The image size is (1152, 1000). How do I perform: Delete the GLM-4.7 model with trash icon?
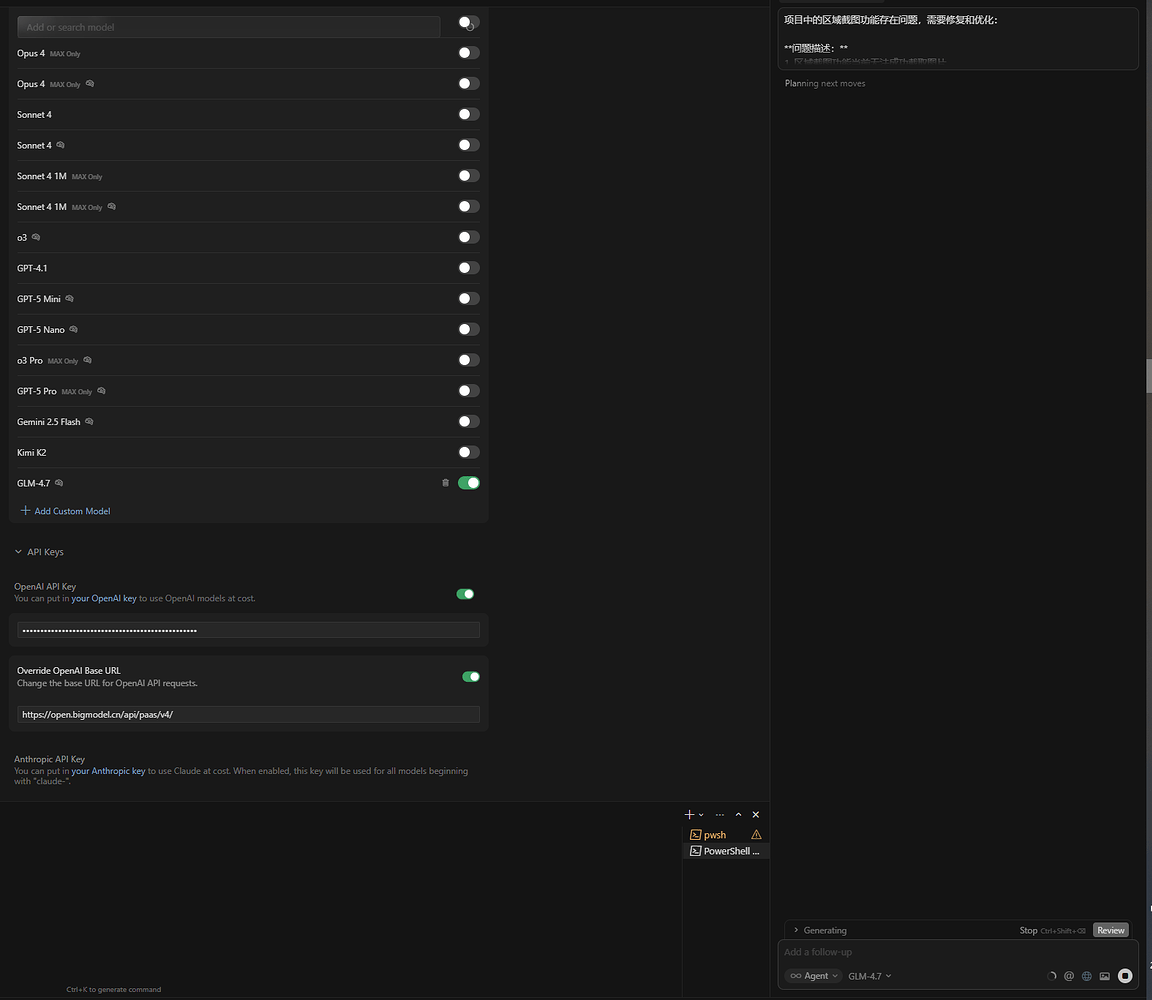coord(445,483)
